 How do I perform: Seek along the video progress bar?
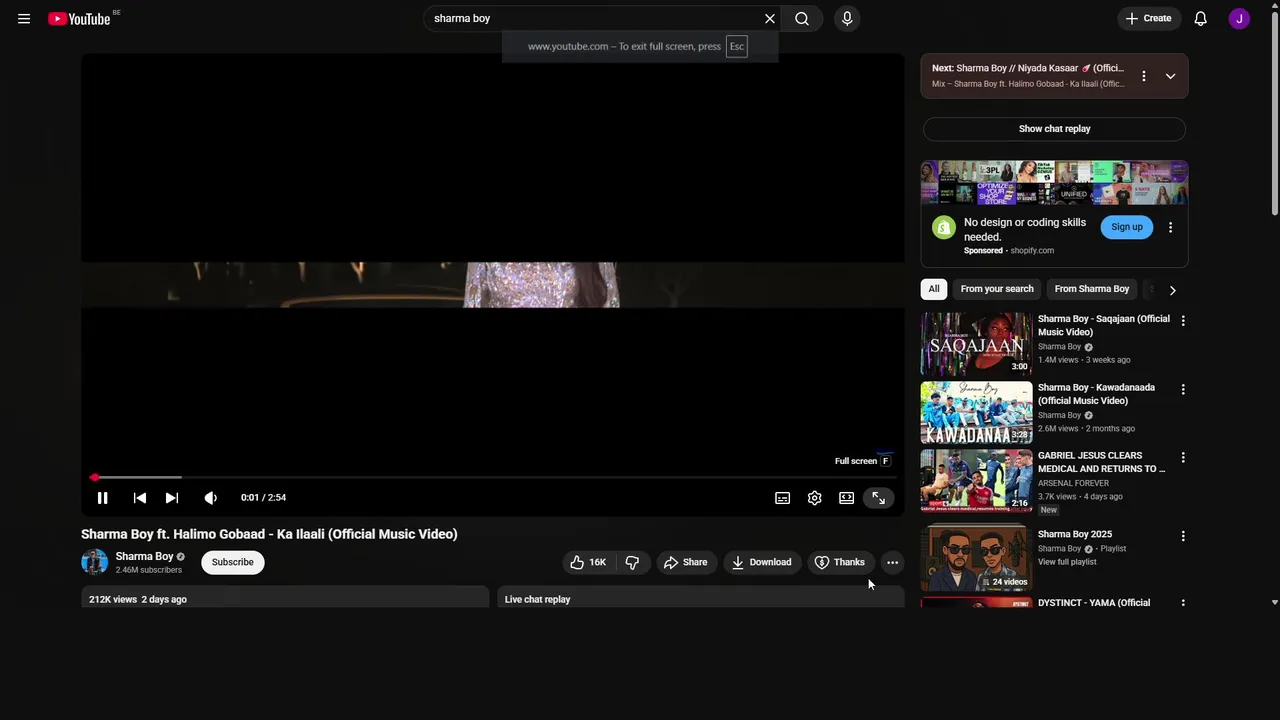pos(493,478)
